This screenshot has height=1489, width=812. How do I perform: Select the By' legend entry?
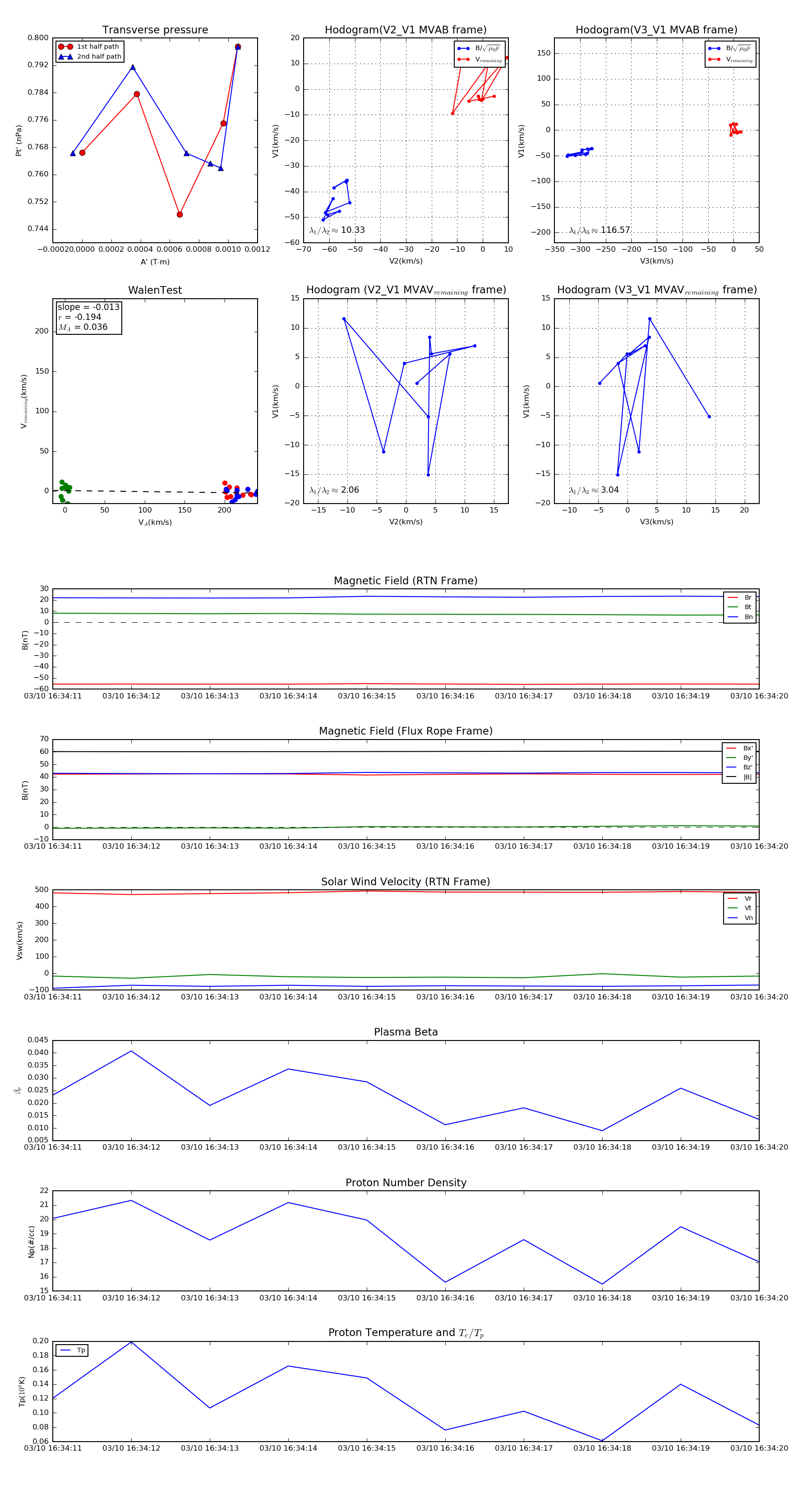pyautogui.click(x=739, y=758)
